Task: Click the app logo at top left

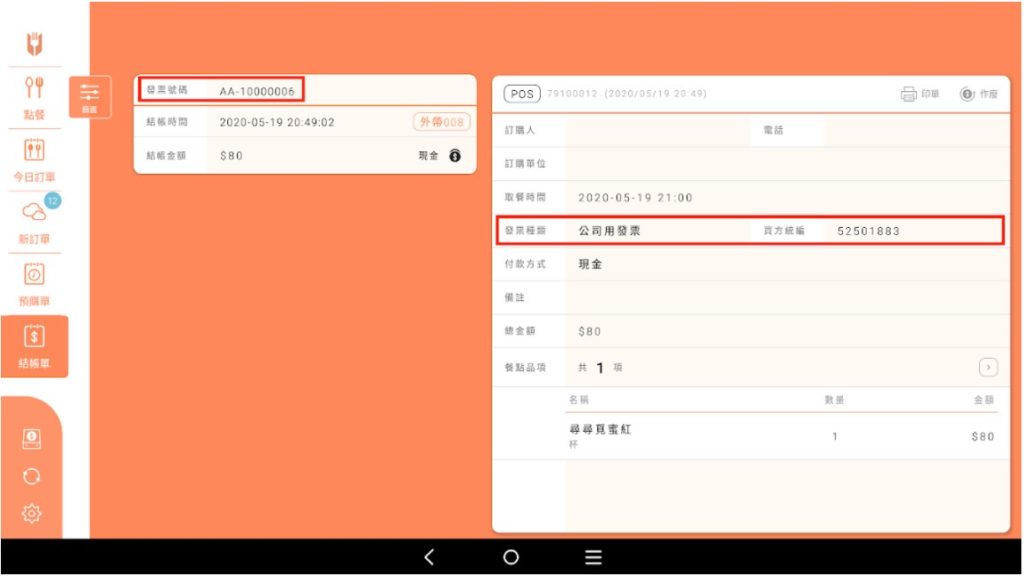Action: pos(33,44)
